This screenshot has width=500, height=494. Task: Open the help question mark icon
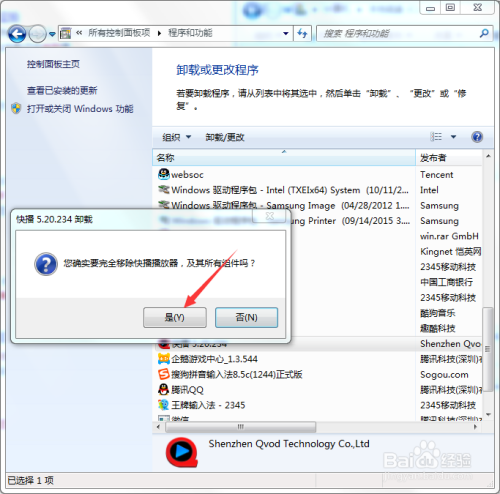[477, 137]
